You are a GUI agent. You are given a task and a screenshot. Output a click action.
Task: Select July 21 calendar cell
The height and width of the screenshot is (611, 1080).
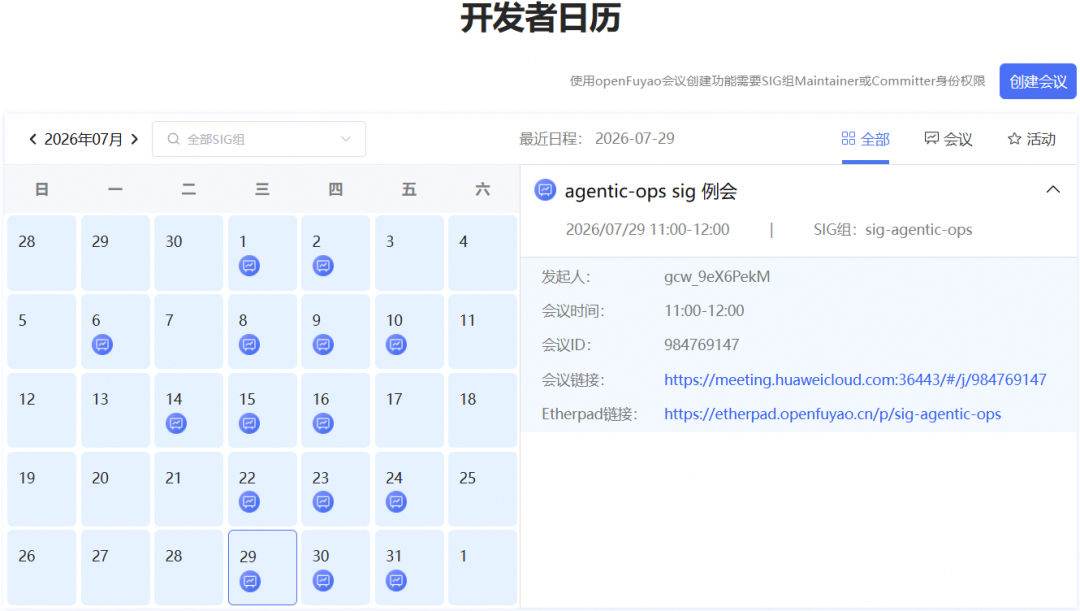coord(189,489)
